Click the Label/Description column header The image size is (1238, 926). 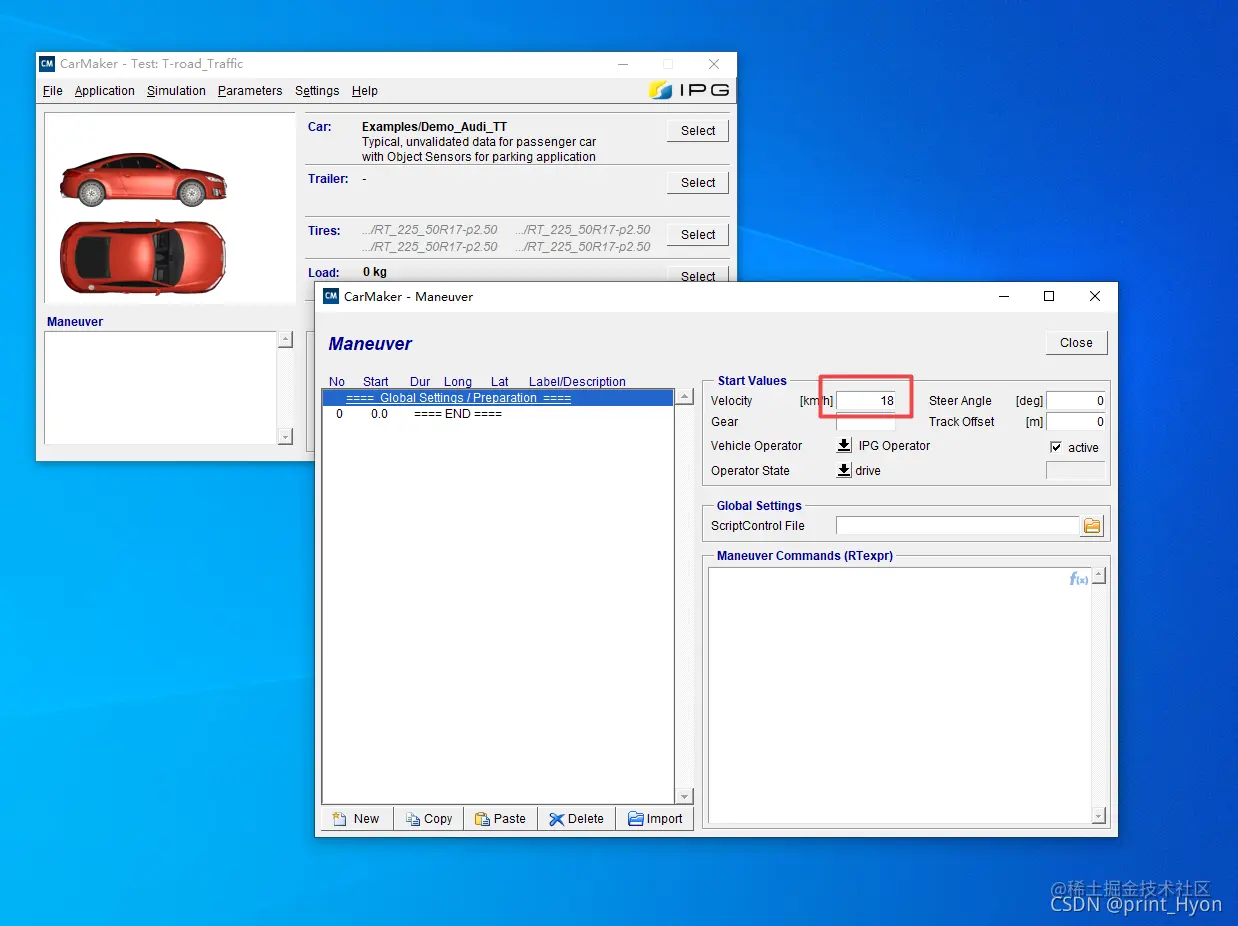click(577, 381)
